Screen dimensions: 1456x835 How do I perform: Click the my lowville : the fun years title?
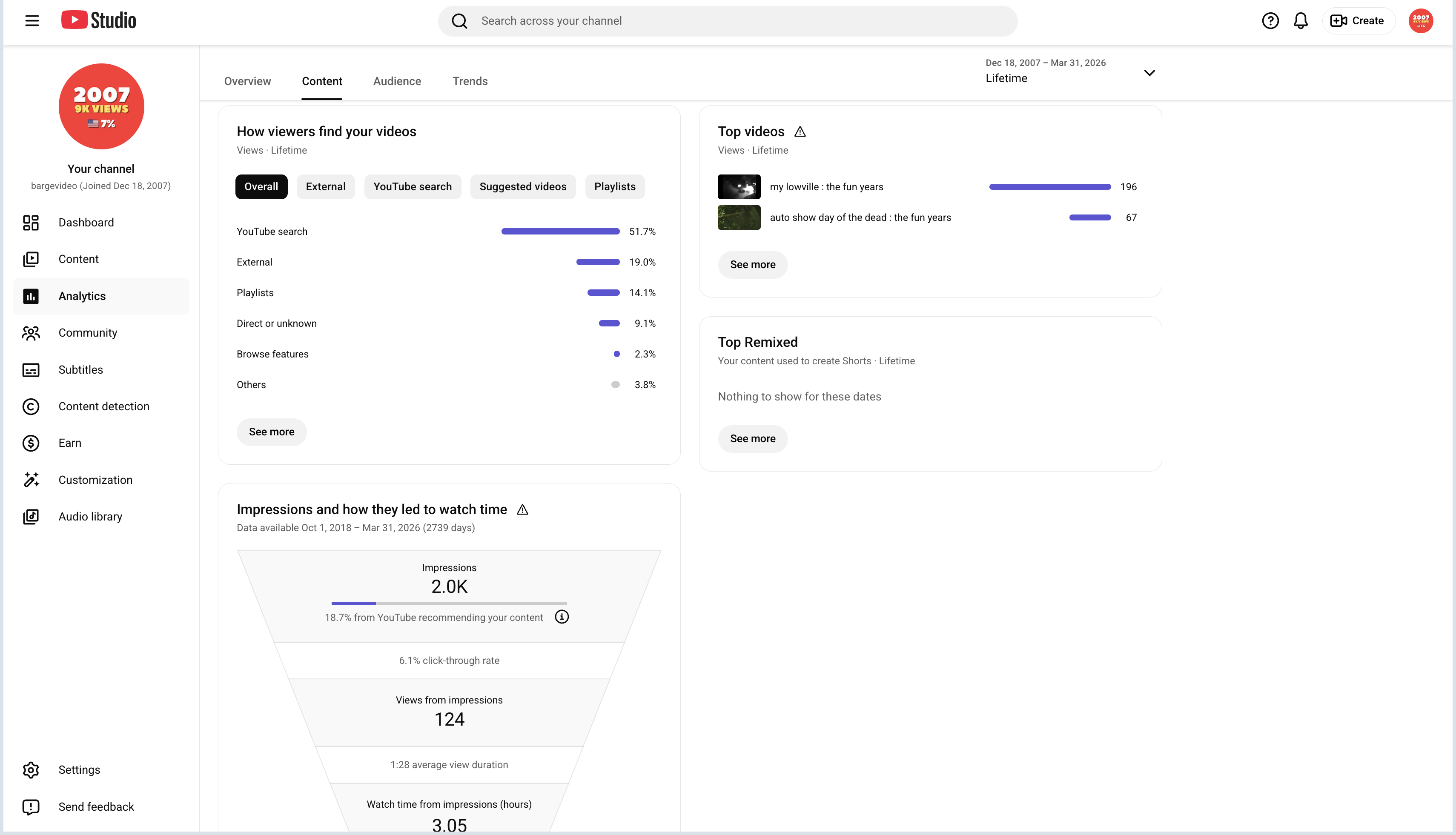(x=826, y=187)
